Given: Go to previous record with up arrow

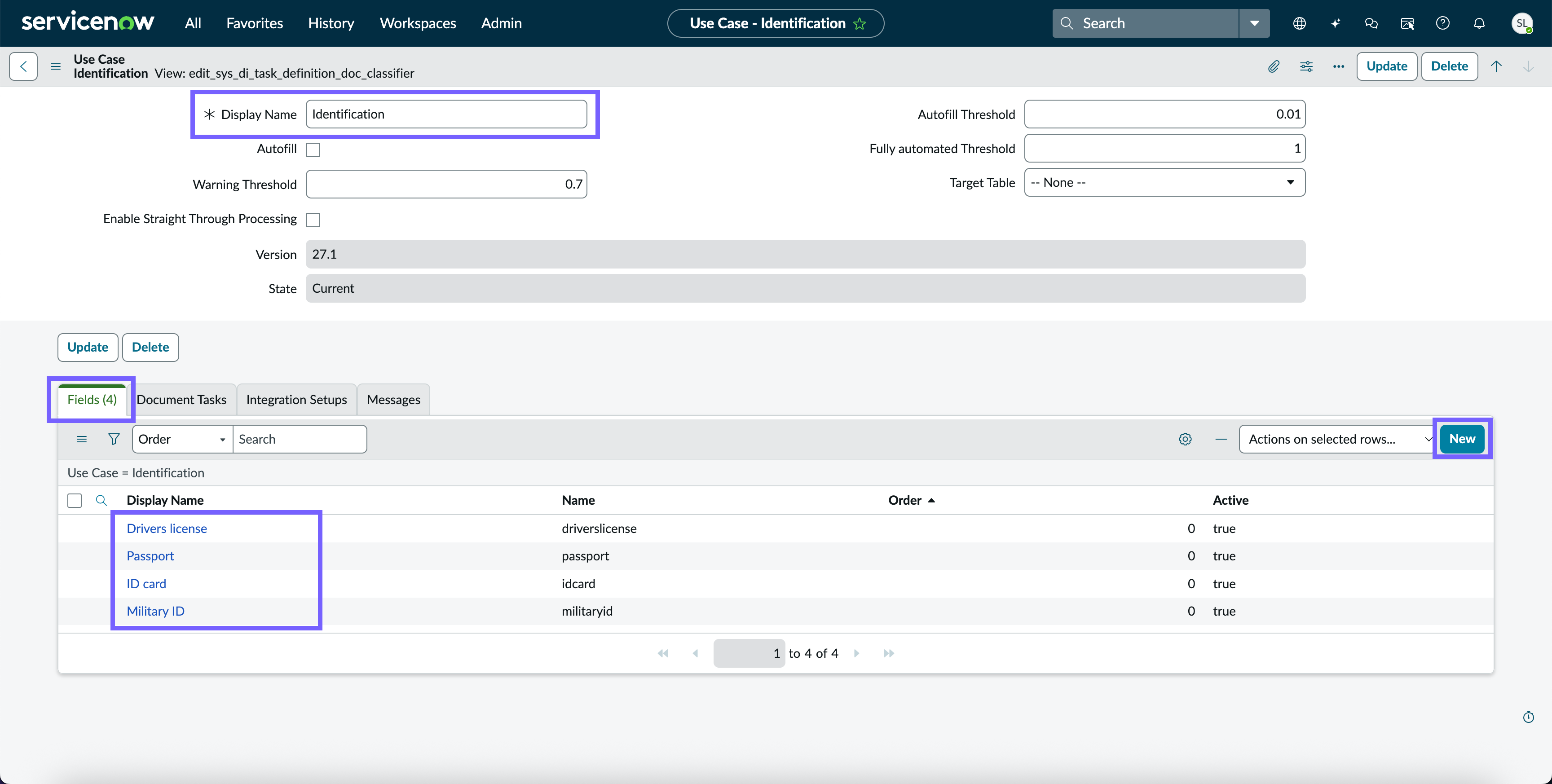Looking at the screenshot, I should (1496, 66).
